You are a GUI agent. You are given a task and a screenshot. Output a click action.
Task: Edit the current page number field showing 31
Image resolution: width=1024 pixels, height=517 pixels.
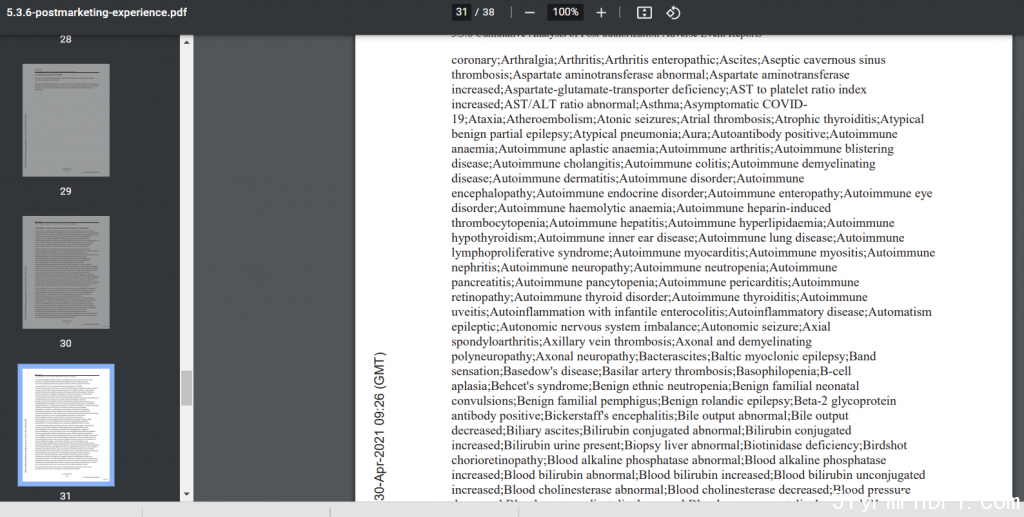[x=462, y=12]
